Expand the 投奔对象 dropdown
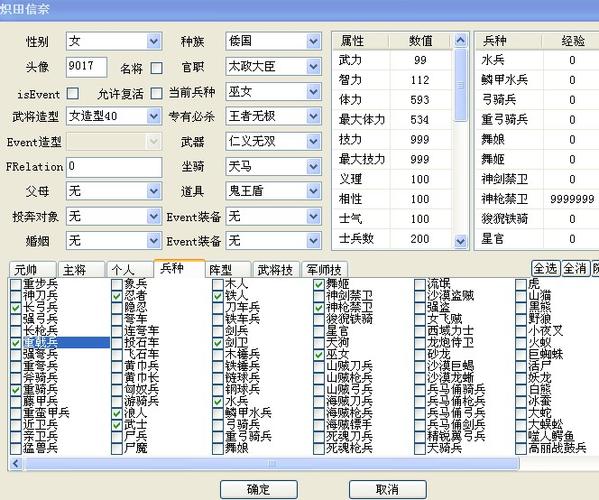This screenshot has width=599, height=500. (154, 217)
